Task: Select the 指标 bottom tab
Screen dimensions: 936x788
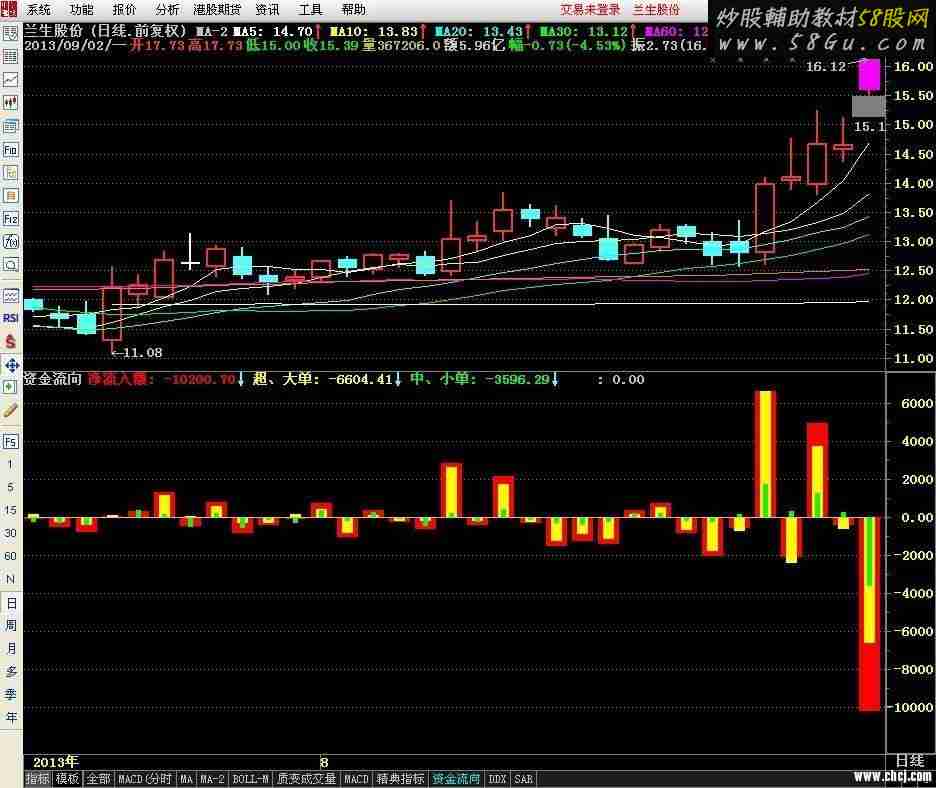Action: [38, 779]
